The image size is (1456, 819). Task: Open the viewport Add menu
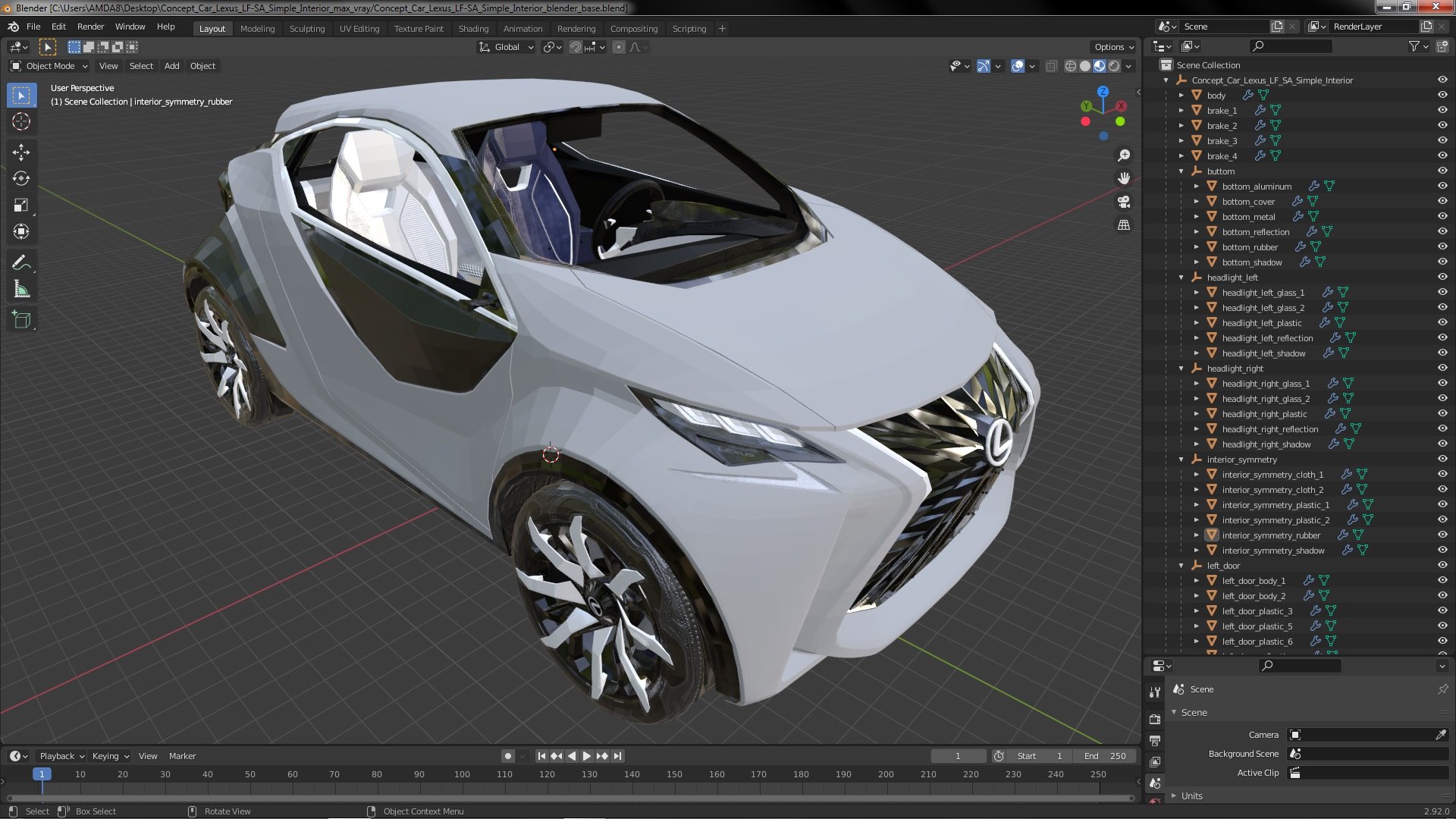coord(172,66)
